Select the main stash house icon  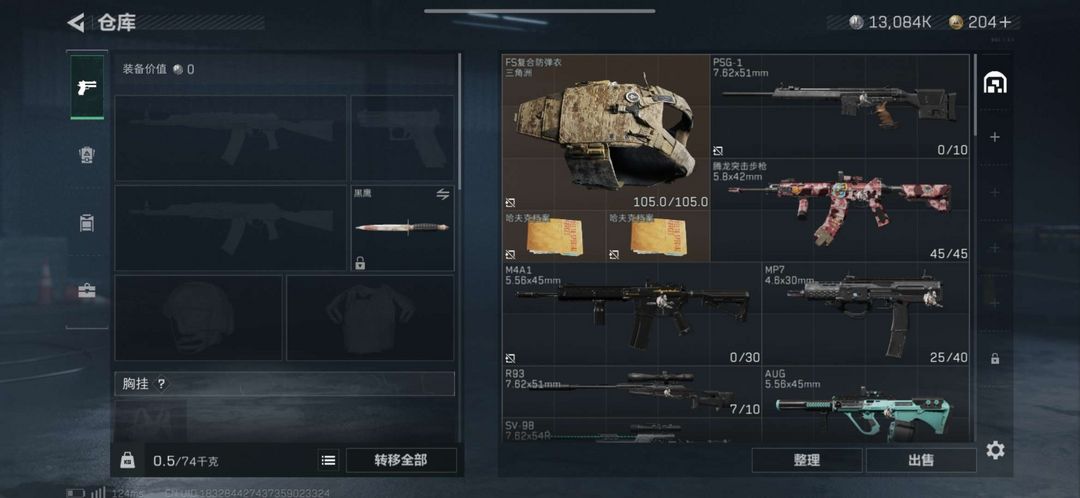995,83
